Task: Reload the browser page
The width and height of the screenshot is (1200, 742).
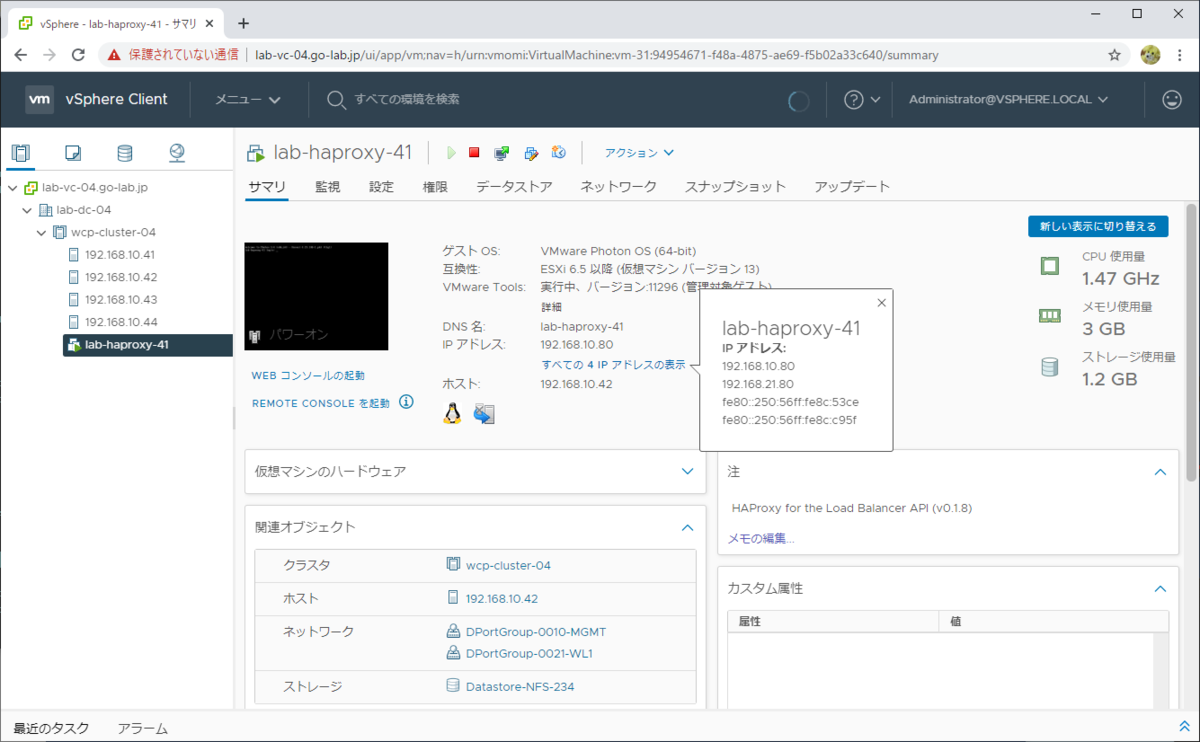Action: coord(78,55)
